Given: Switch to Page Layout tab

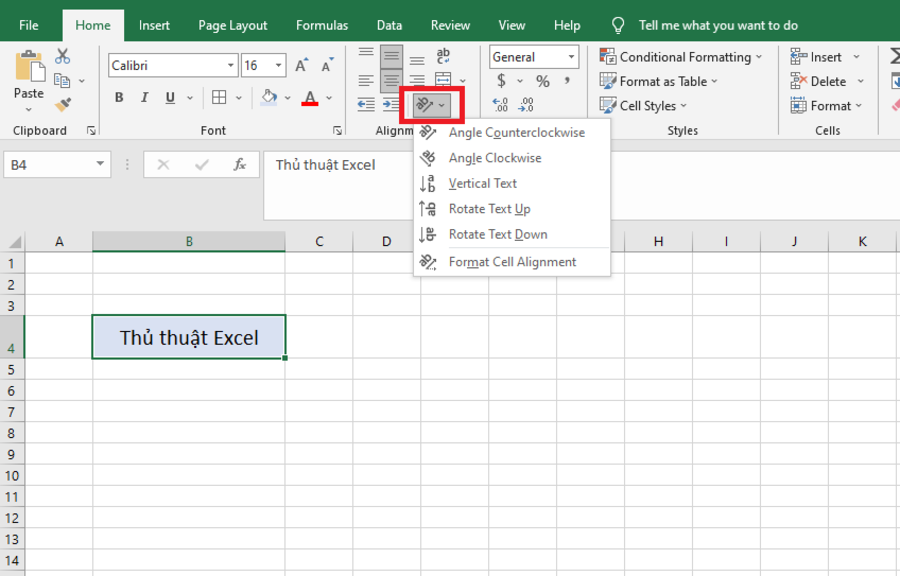Looking at the screenshot, I should [232, 25].
